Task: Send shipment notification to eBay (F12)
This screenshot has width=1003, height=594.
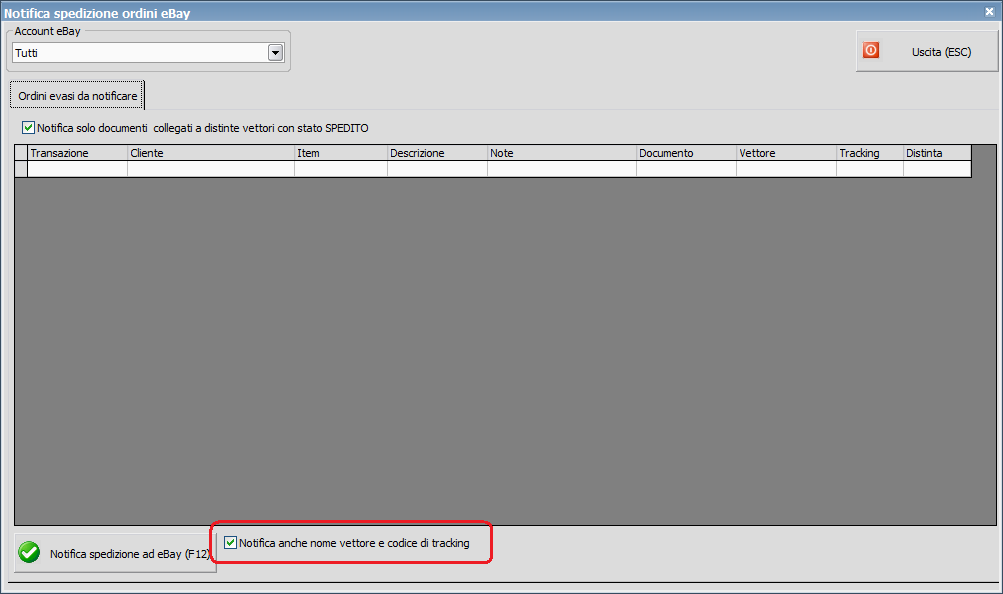Action: click(115, 553)
